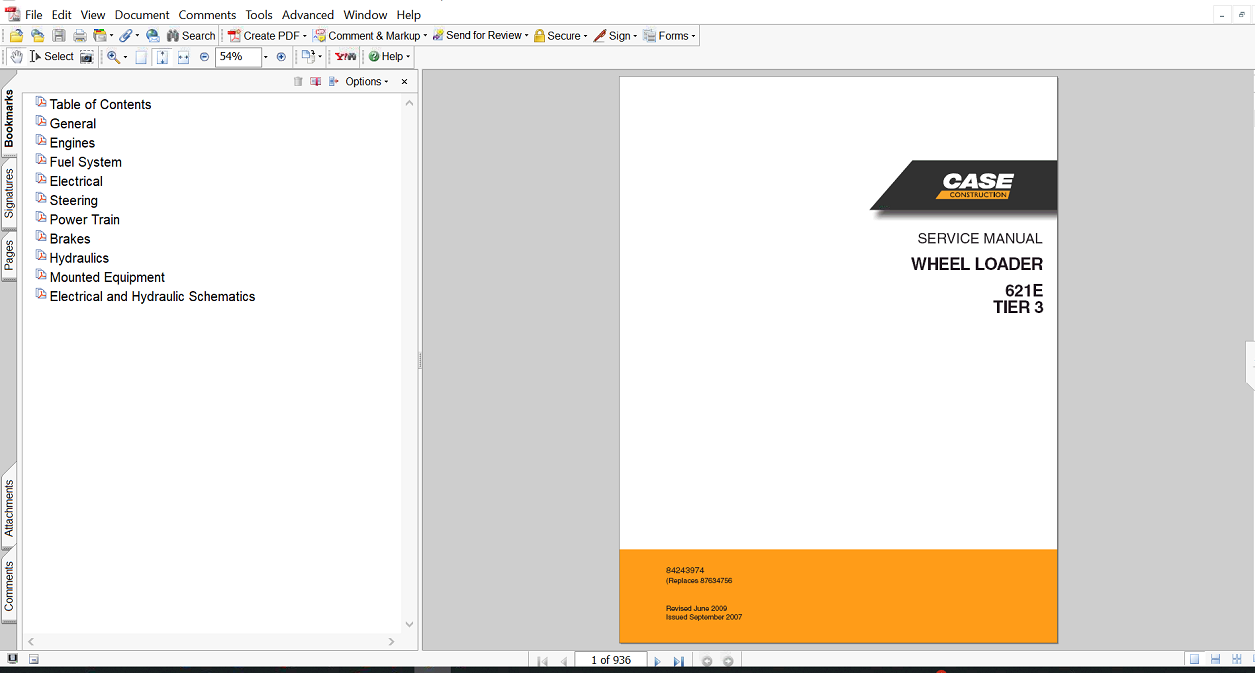Click the zoom out minus icon
The height and width of the screenshot is (673, 1255).
click(205, 57)
